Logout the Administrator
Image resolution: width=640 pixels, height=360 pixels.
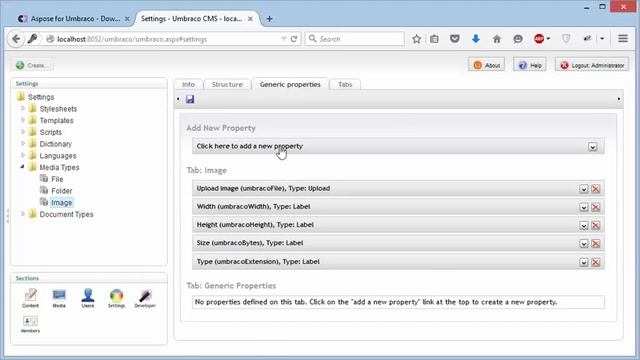(x=592, y=65)
